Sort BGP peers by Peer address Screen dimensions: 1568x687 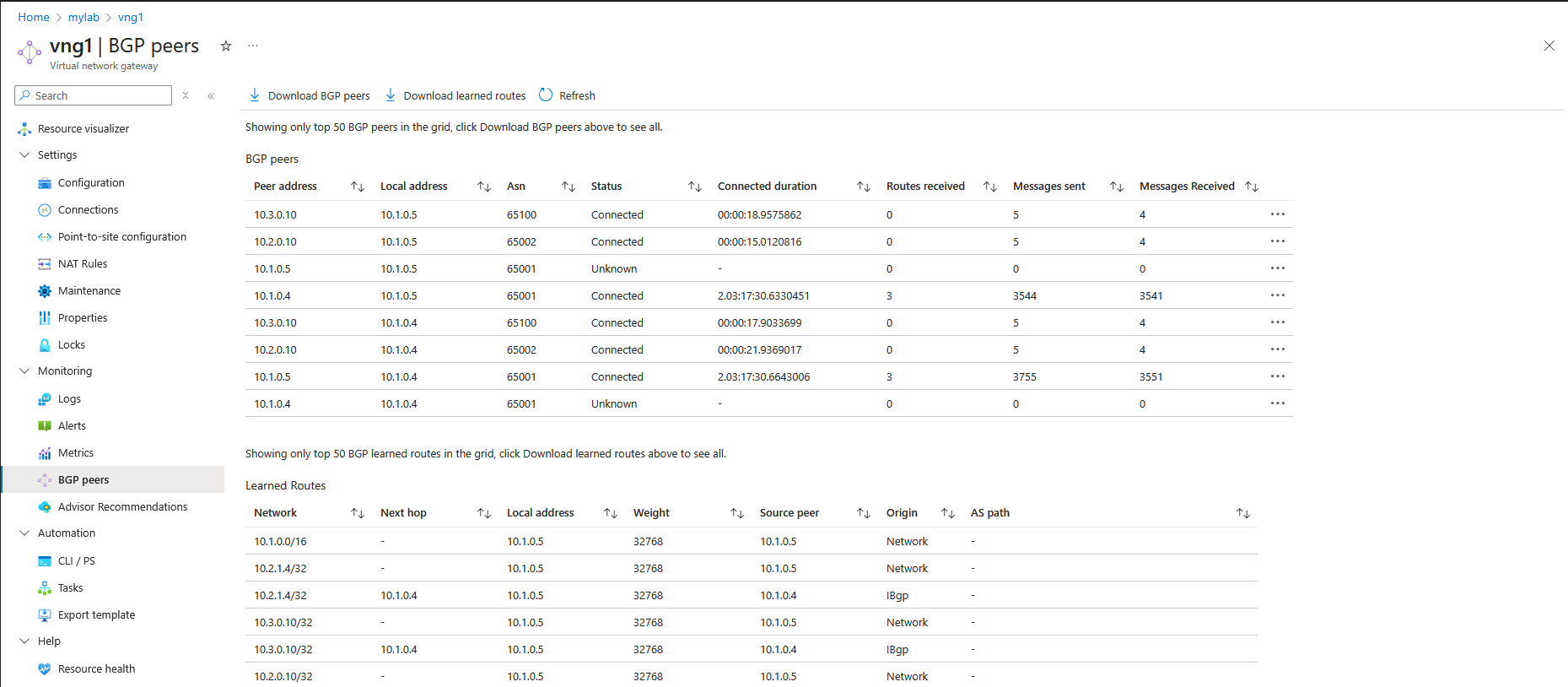click(357, 187)
